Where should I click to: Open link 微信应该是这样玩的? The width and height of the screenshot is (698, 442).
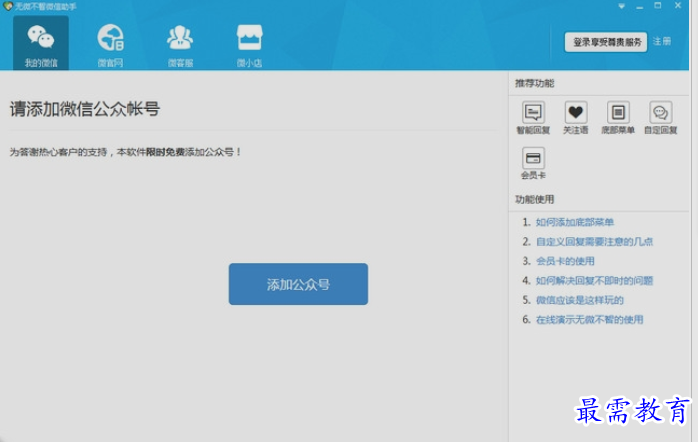pos(580,300)
